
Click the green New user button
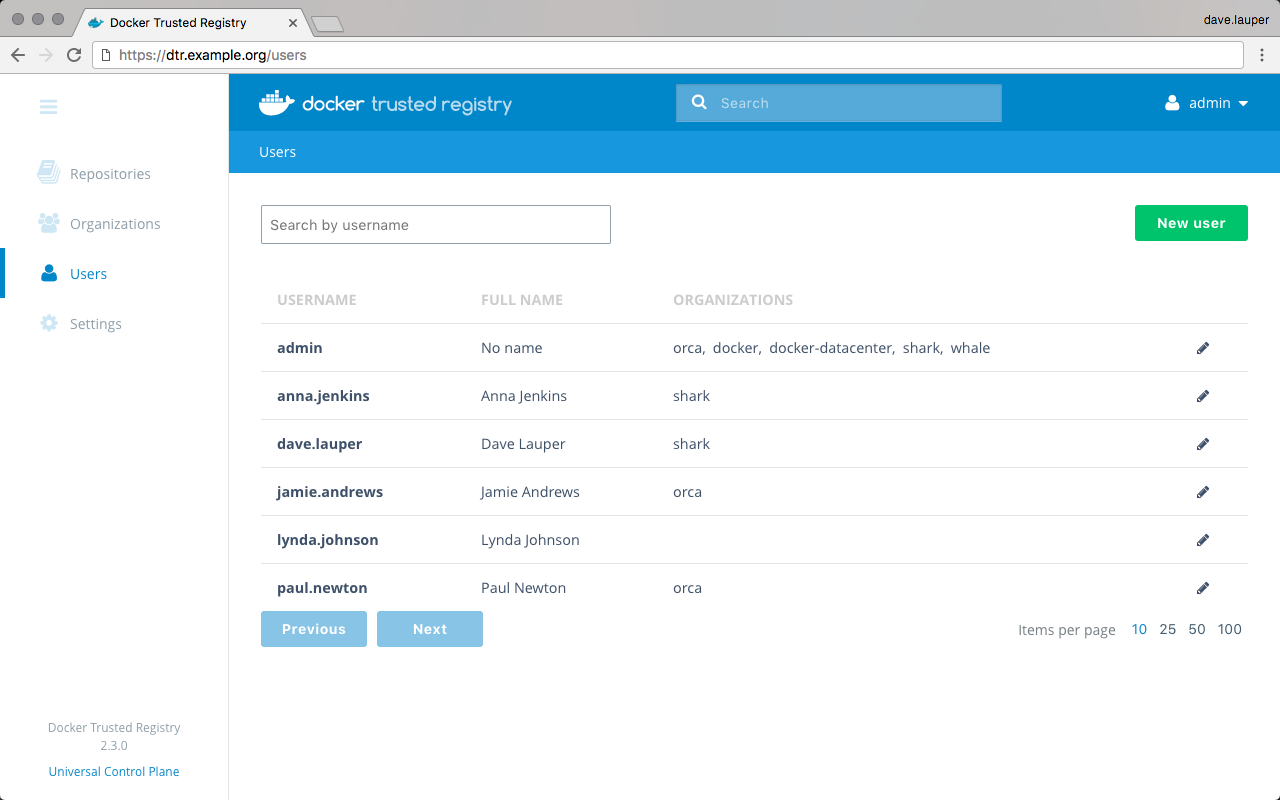pos(1190,223)
